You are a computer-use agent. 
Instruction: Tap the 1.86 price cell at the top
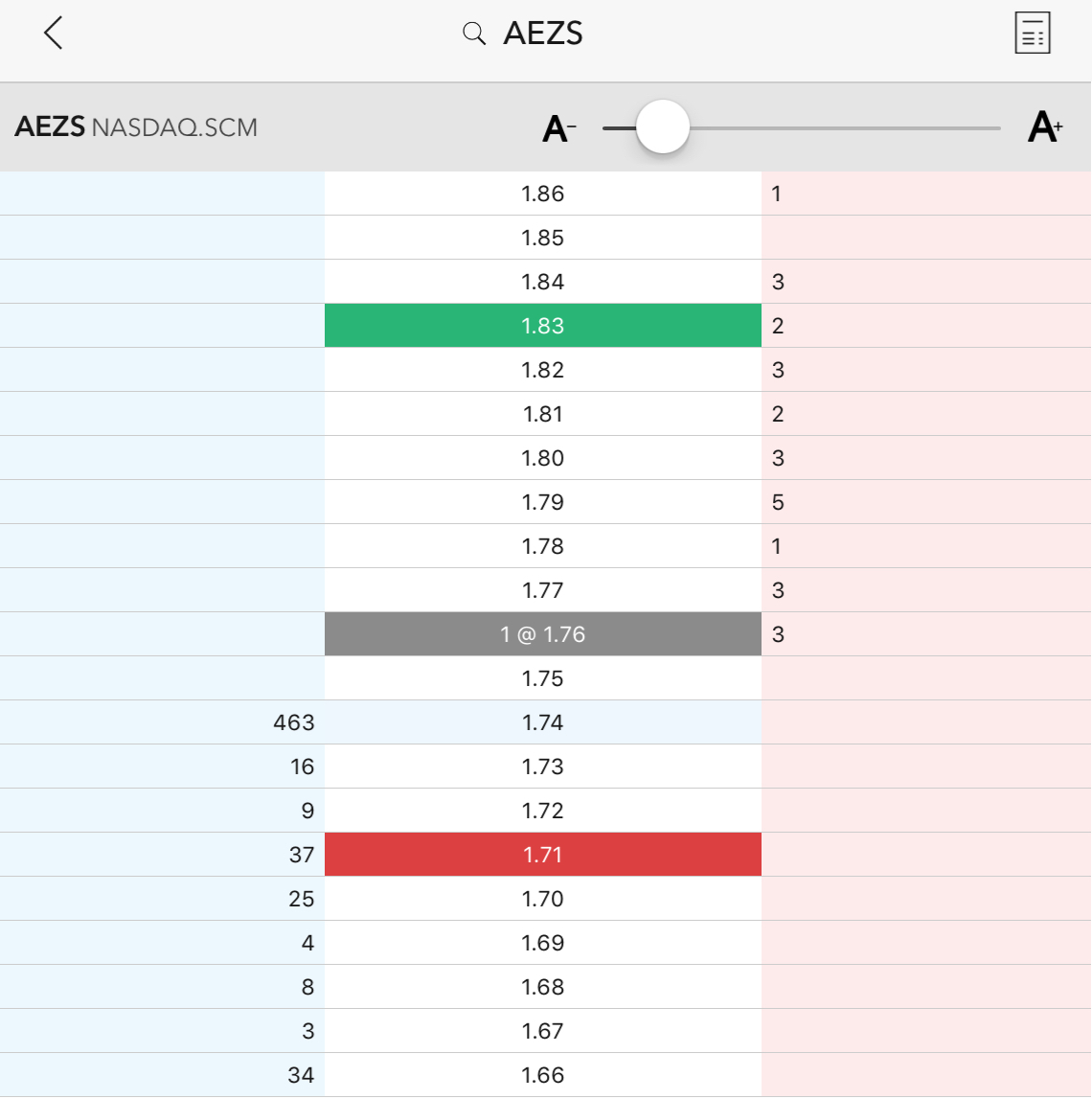coord(543,193)
